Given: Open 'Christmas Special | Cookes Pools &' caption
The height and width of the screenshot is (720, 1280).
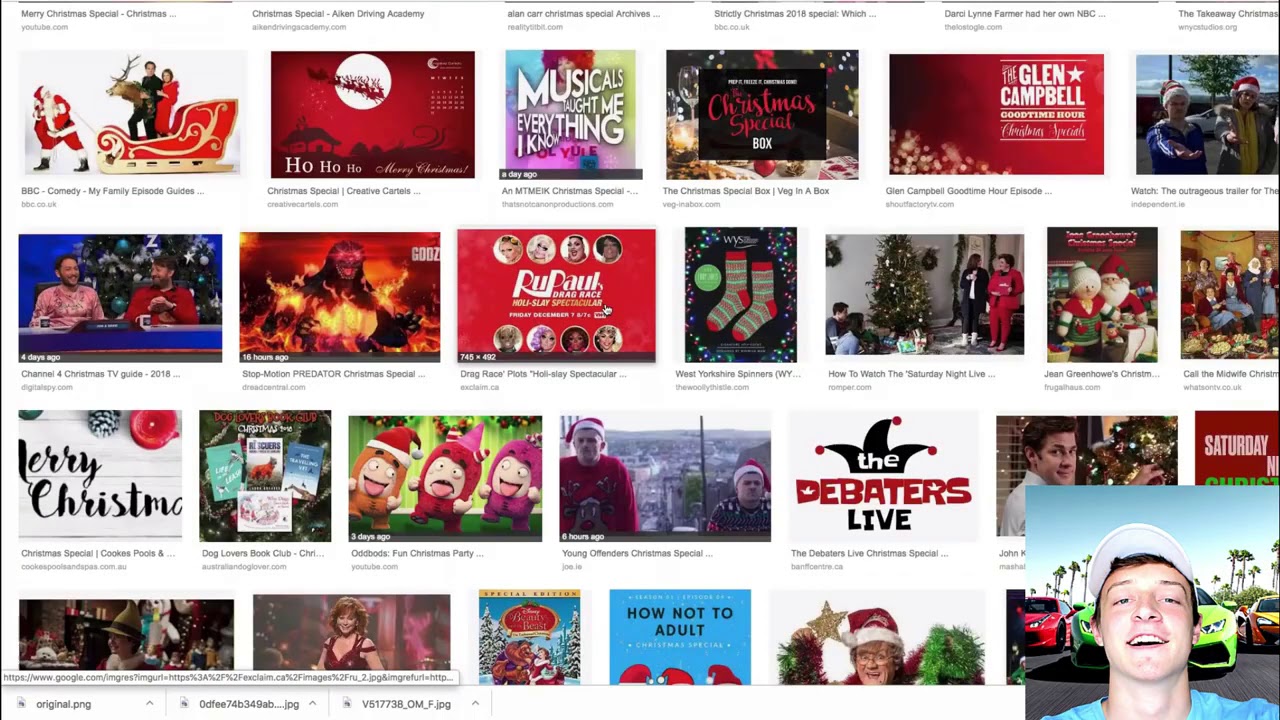Looking at the screenshot, I should pos(98,553).
